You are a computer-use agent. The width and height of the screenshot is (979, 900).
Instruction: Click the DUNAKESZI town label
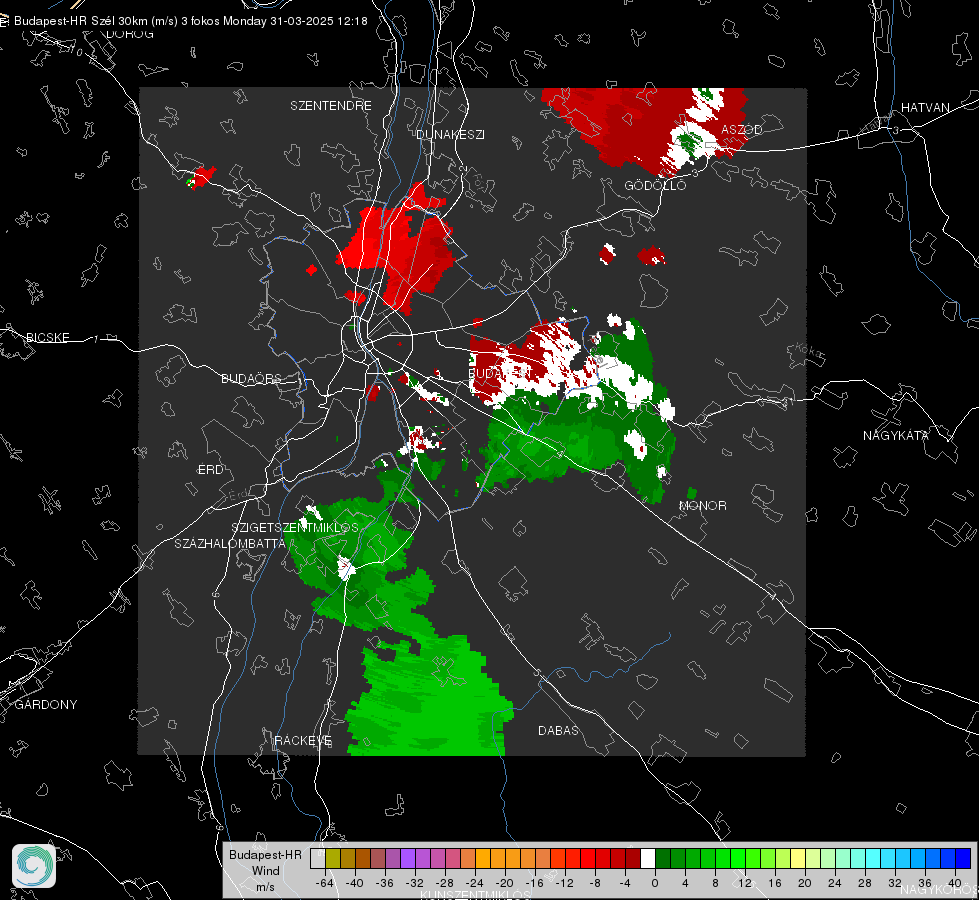pyautogui.click(x=450, y=134)
